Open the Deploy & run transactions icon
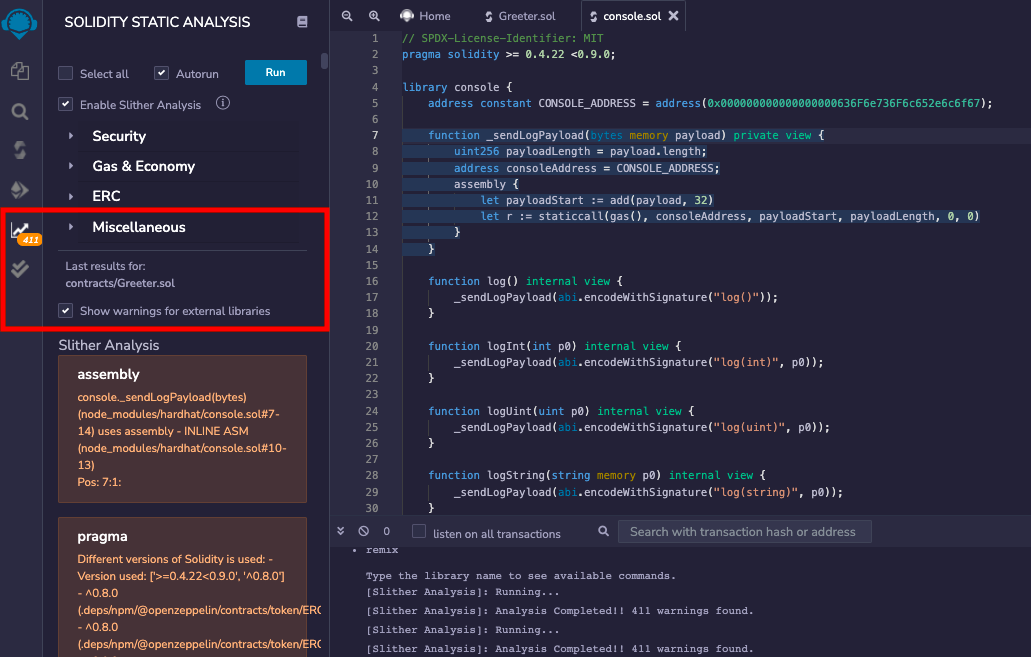 [x=20, y=190]
